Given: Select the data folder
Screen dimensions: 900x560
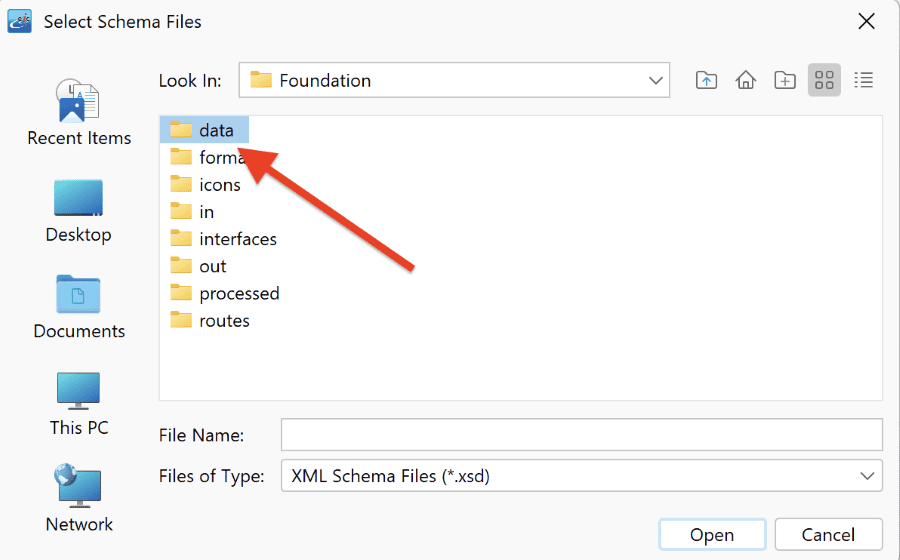Looking at the screenshot, I should click(x=204, y=130).
